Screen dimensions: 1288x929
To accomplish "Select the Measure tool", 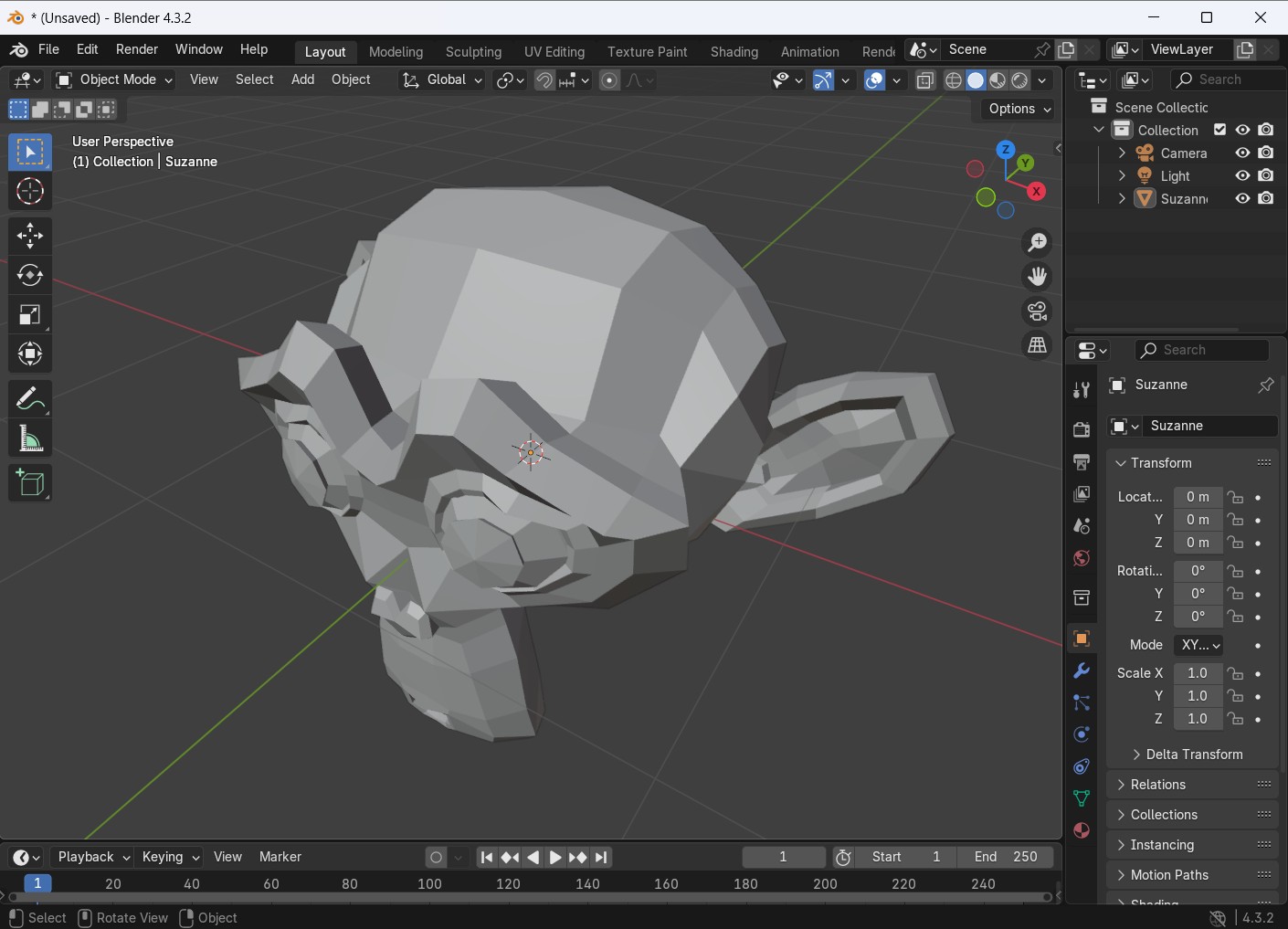I will pyautogui.click(x=30, y=438).
